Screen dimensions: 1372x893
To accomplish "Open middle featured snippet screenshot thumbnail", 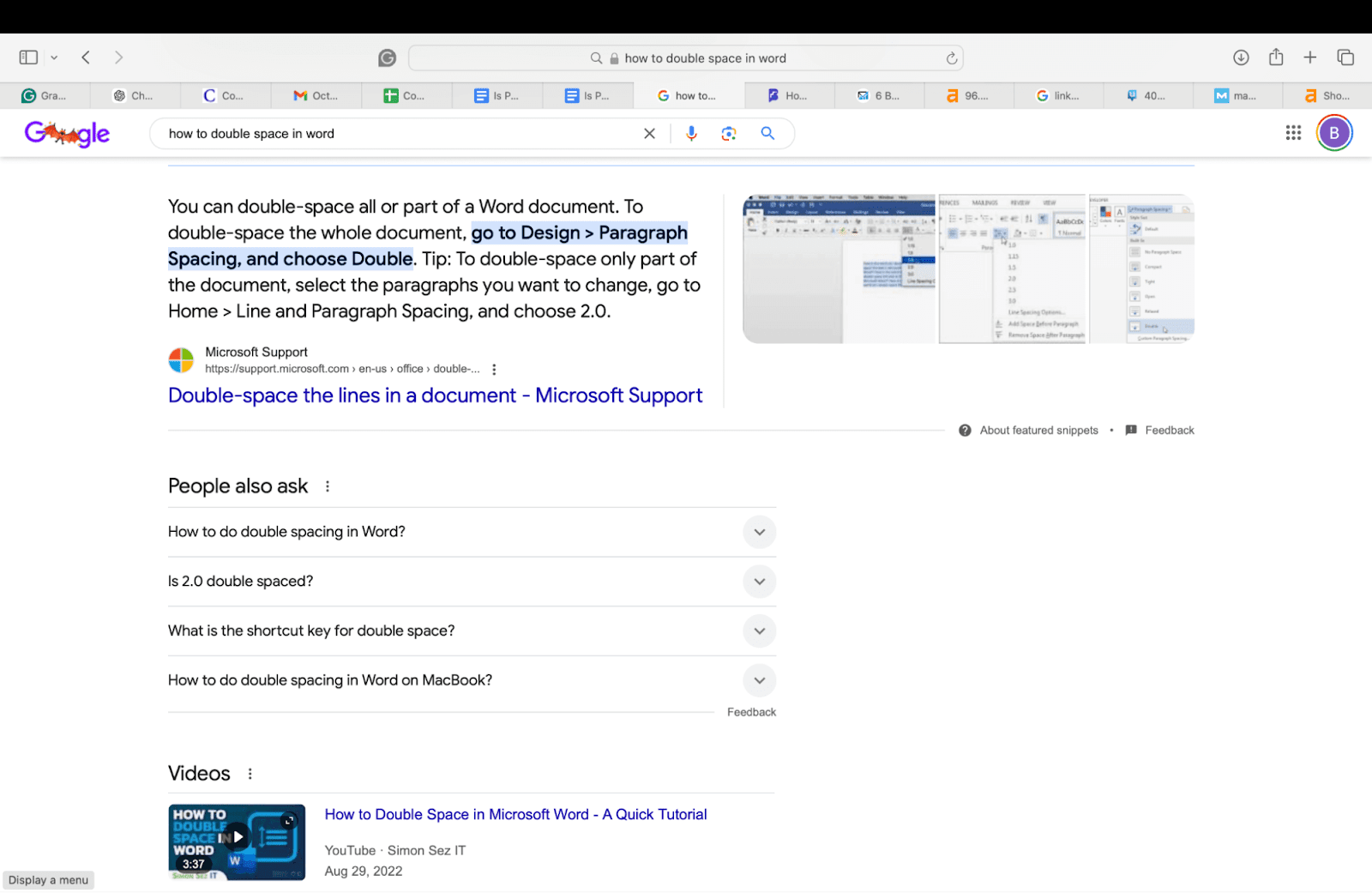I will [1012, 269].
